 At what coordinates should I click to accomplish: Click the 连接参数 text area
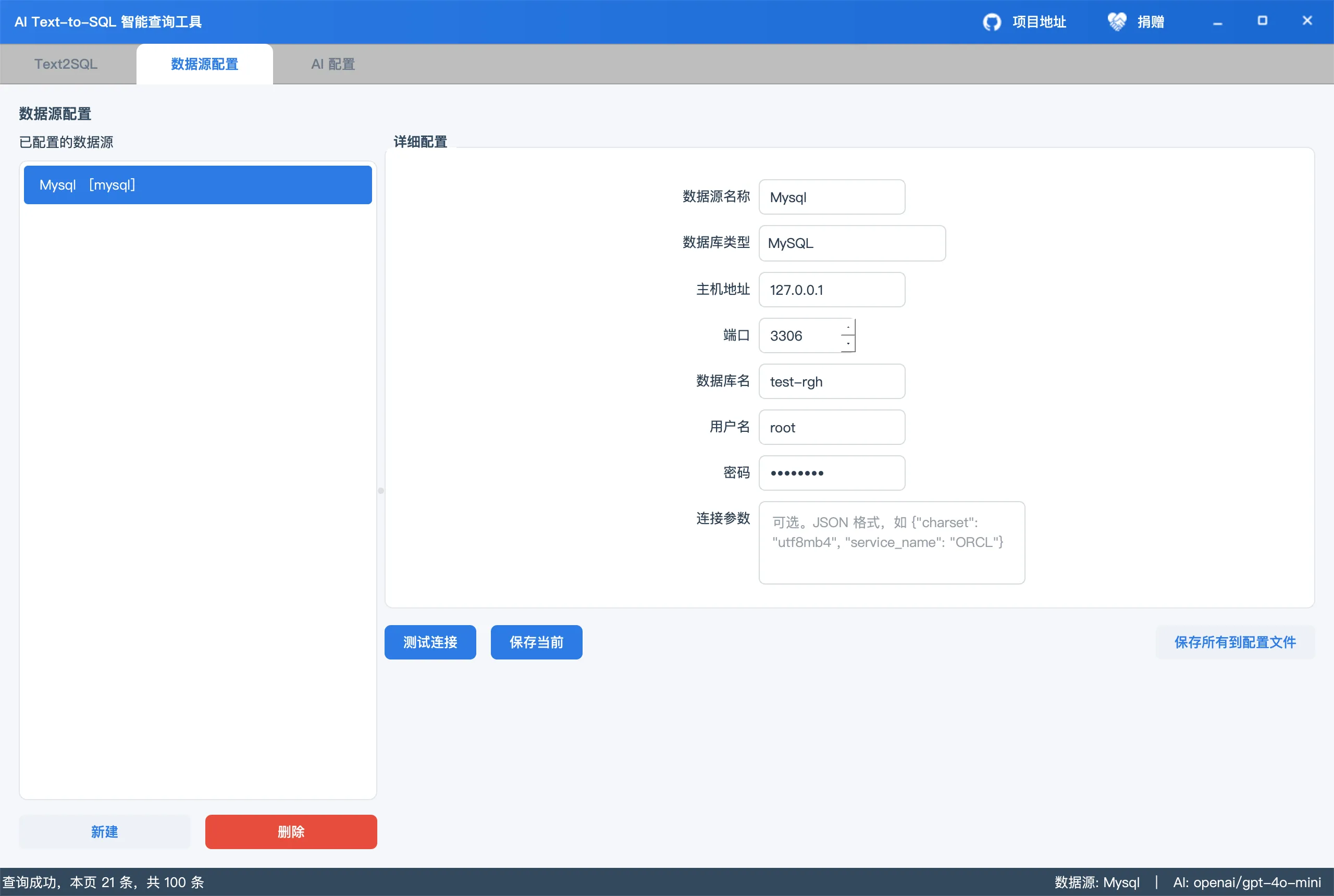(892, 543)
